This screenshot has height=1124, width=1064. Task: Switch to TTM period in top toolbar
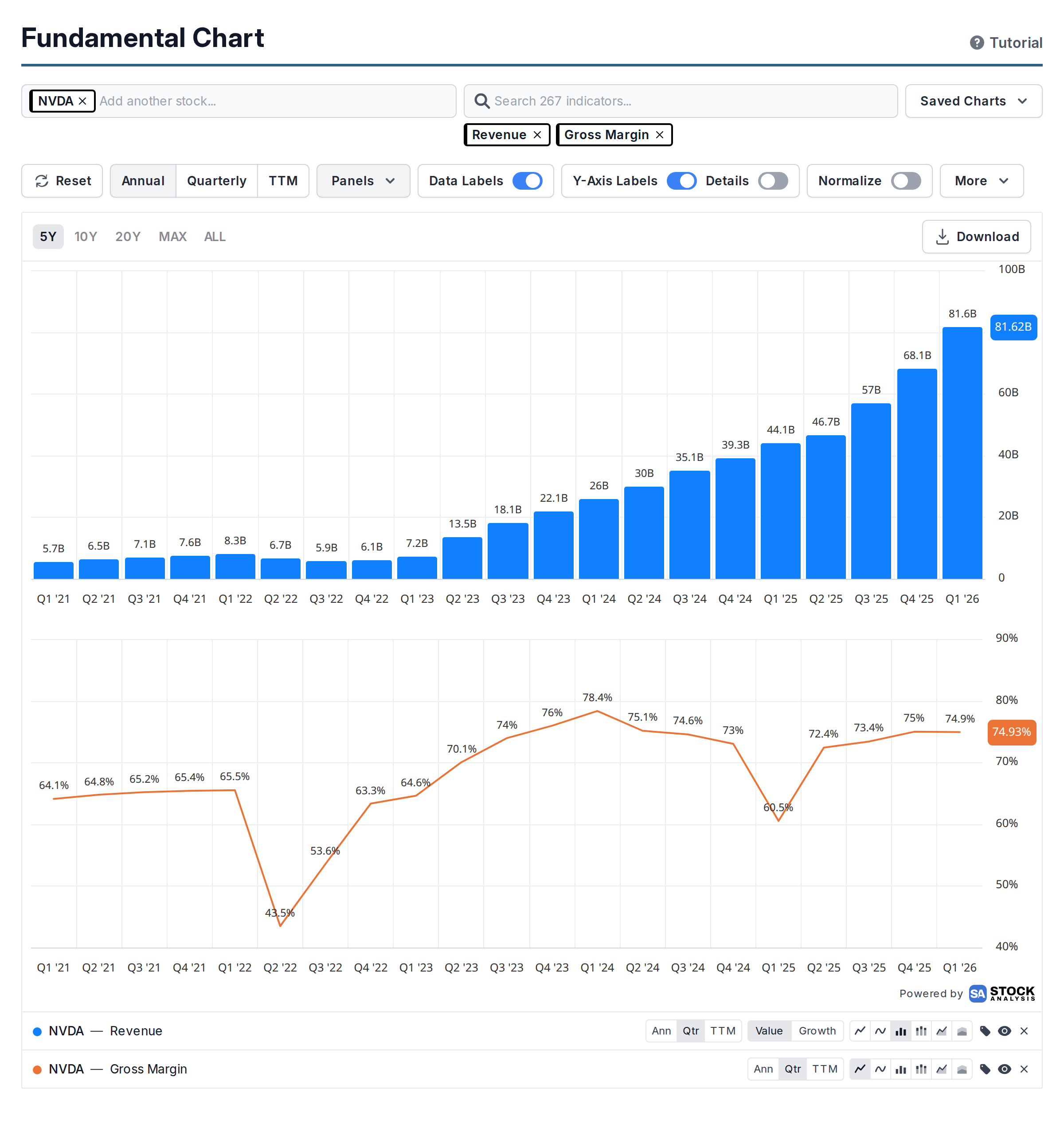click(283, 181)
